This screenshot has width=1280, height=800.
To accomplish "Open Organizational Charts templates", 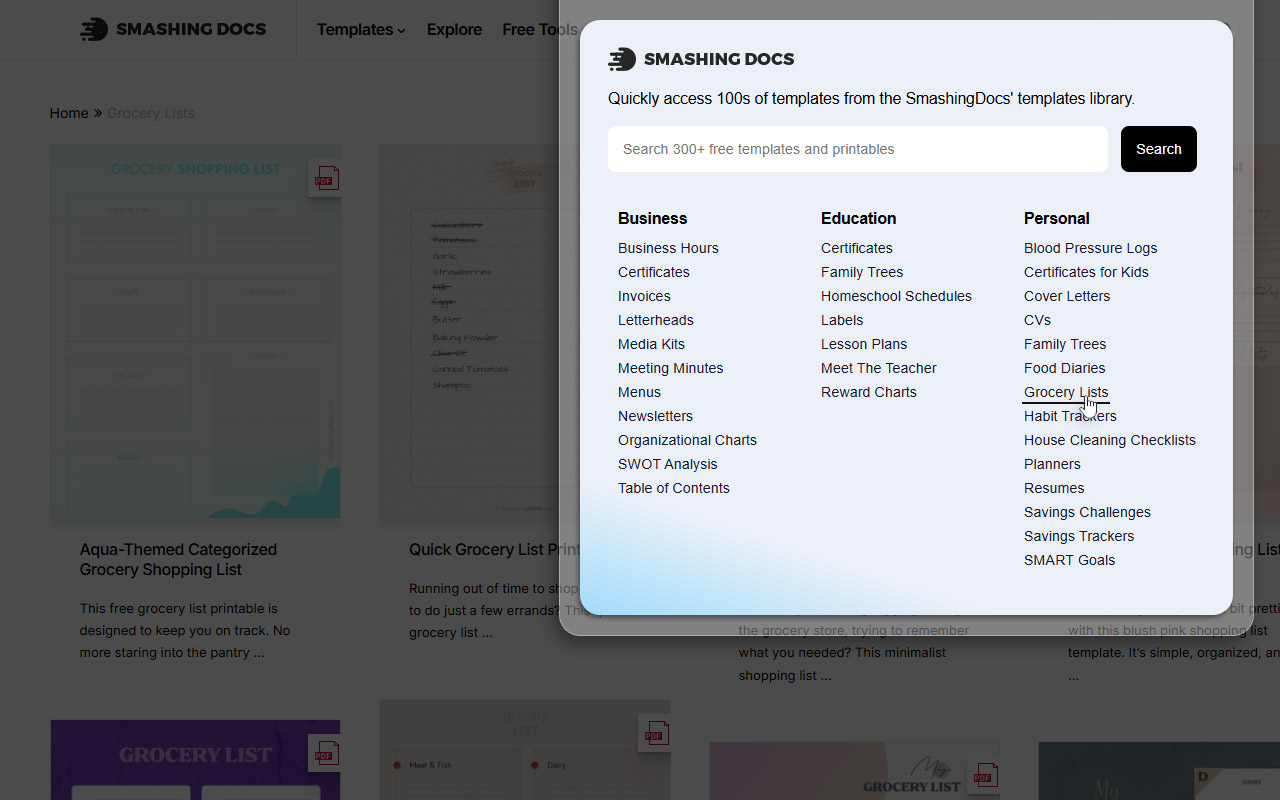I will pos(688,440).
